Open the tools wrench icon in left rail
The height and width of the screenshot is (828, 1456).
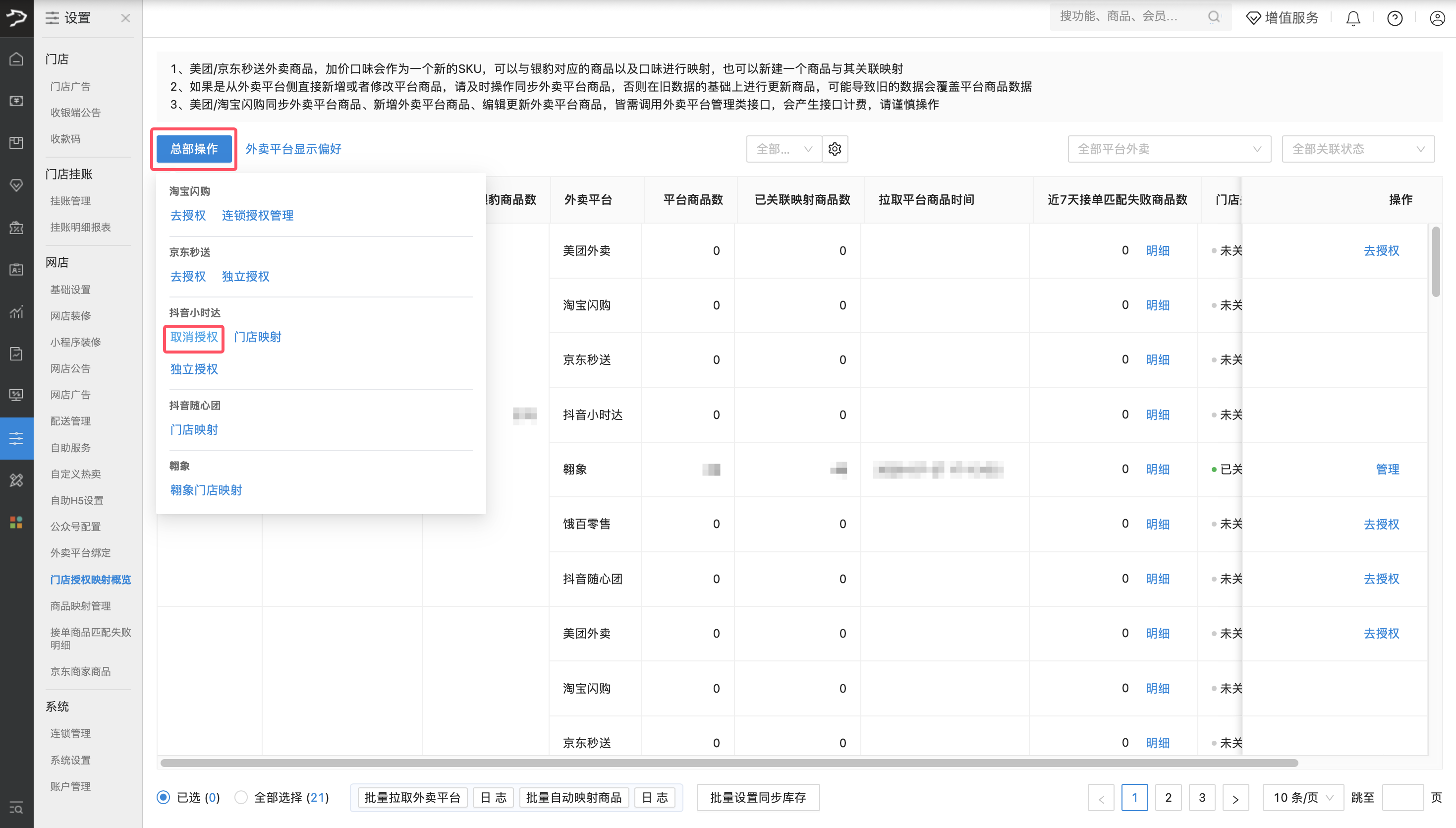tap(16, 480)
